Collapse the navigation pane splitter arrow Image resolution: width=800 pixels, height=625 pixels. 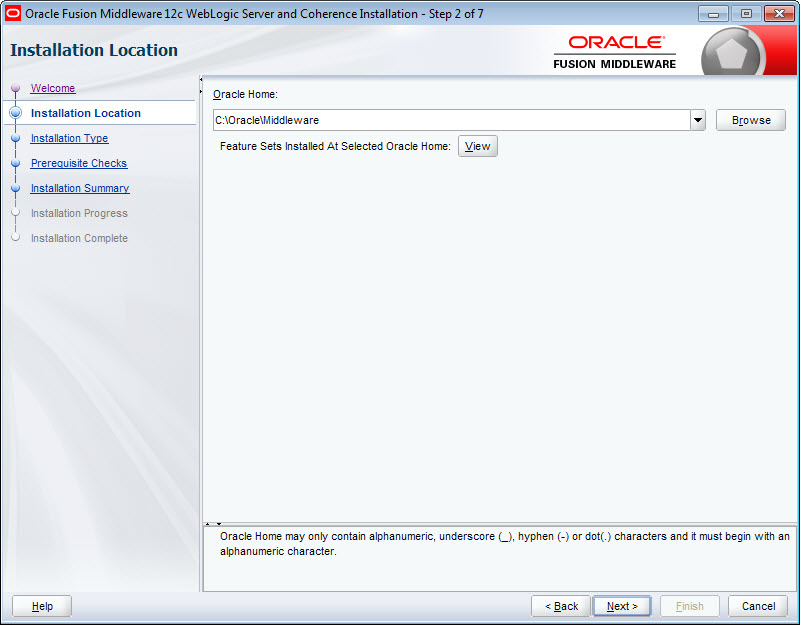click(x=201, y=80)
